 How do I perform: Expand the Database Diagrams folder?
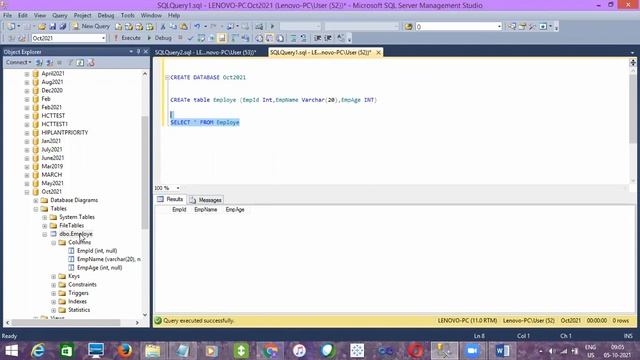36,200
